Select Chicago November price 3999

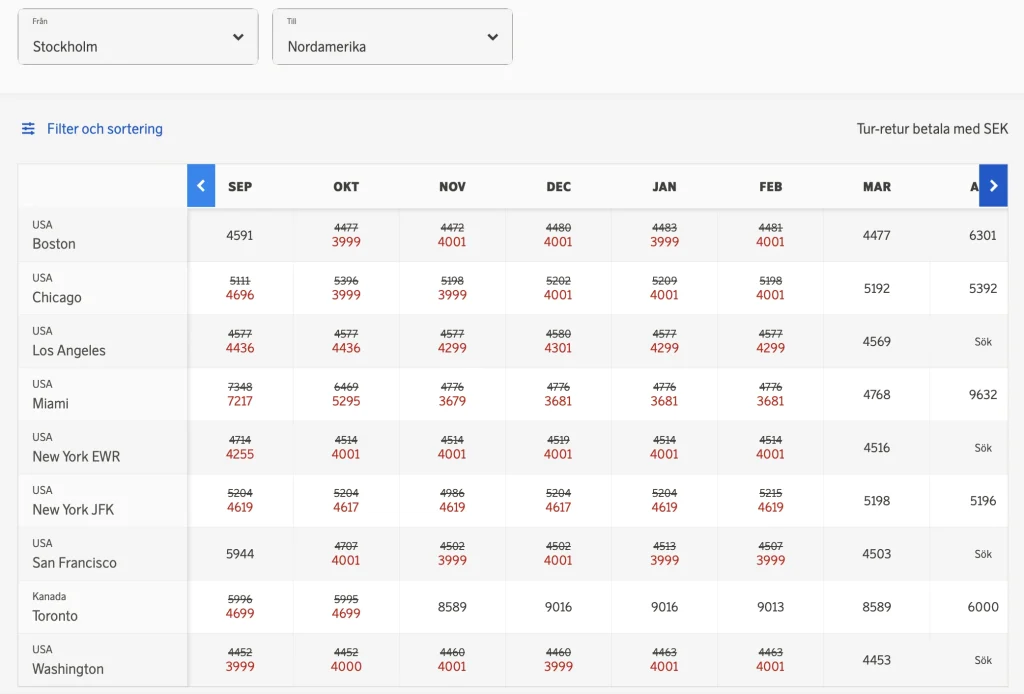pos(452,295)
